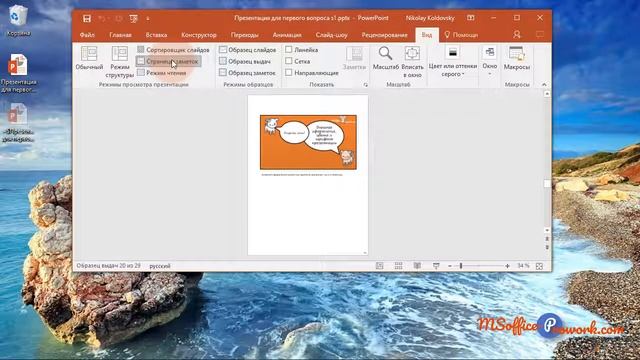Screen dimensions: 640x360
Task: Open the Окно dropdown
Action: [489, 62]
